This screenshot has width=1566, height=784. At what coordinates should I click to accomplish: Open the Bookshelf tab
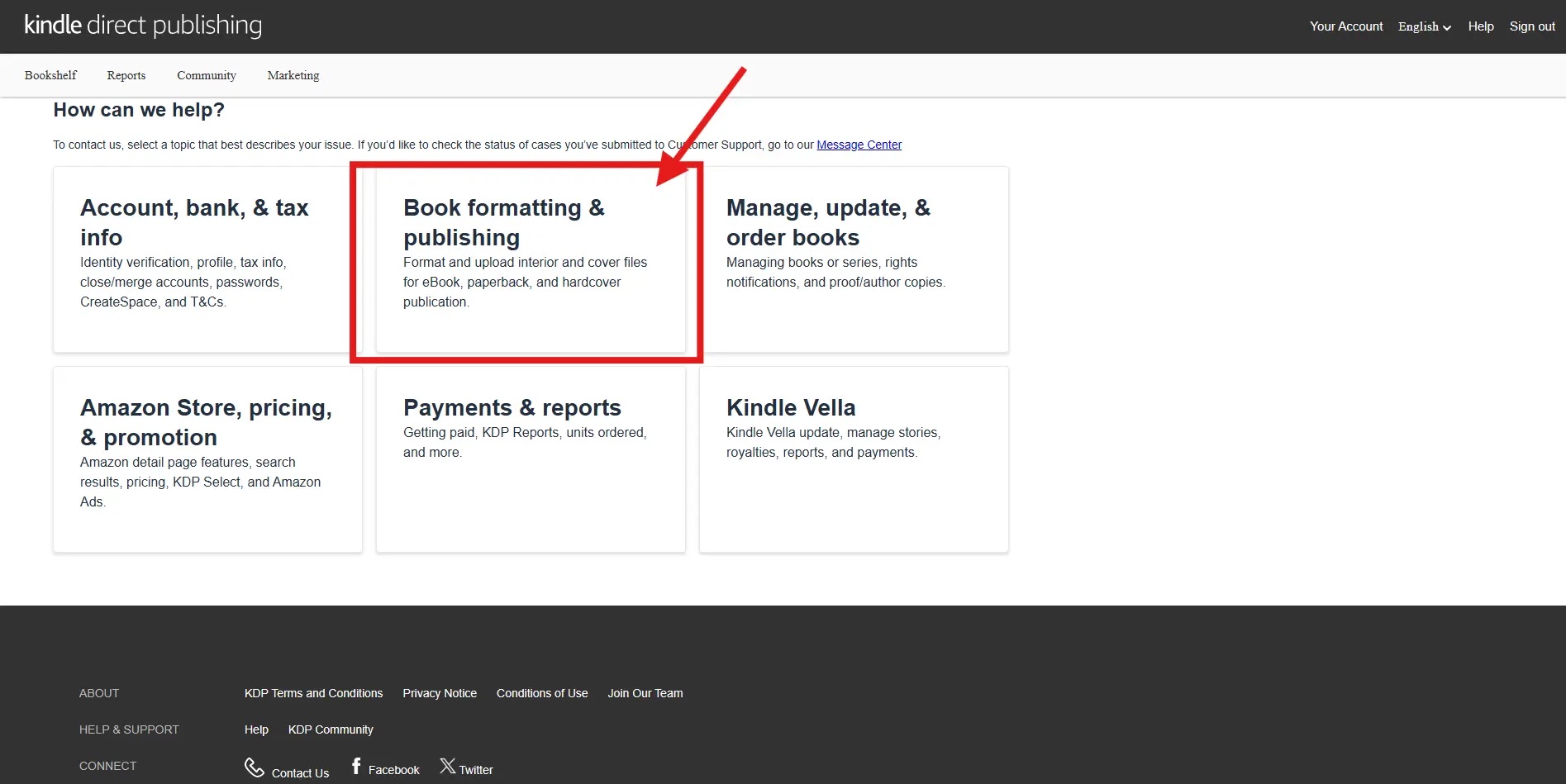coord(50,75)
